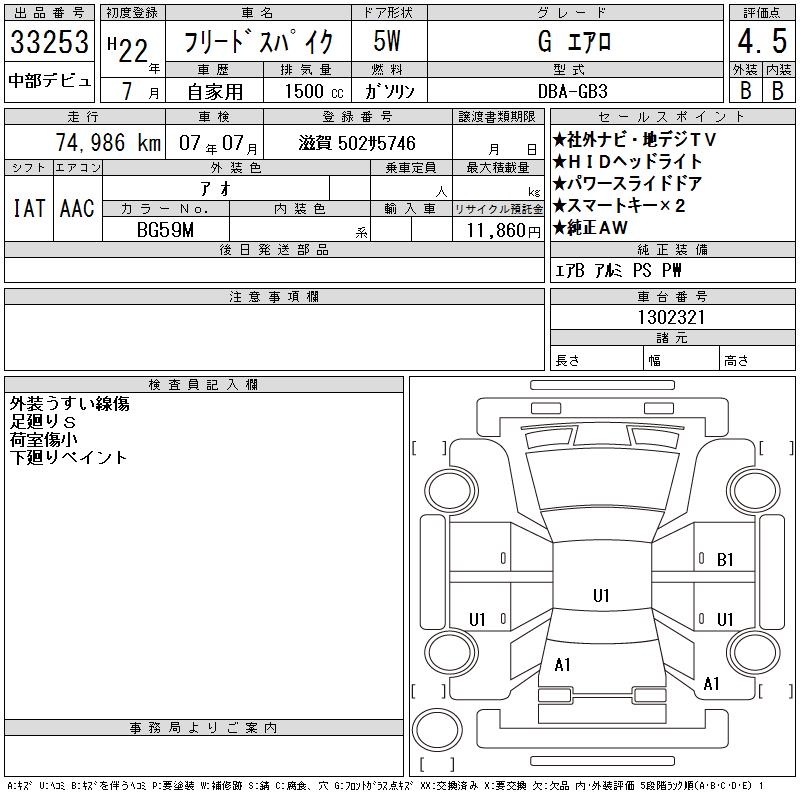Select inspector note 外装うすい線傷
This screenshot has height=800, width=800.
tap(69, 404)
